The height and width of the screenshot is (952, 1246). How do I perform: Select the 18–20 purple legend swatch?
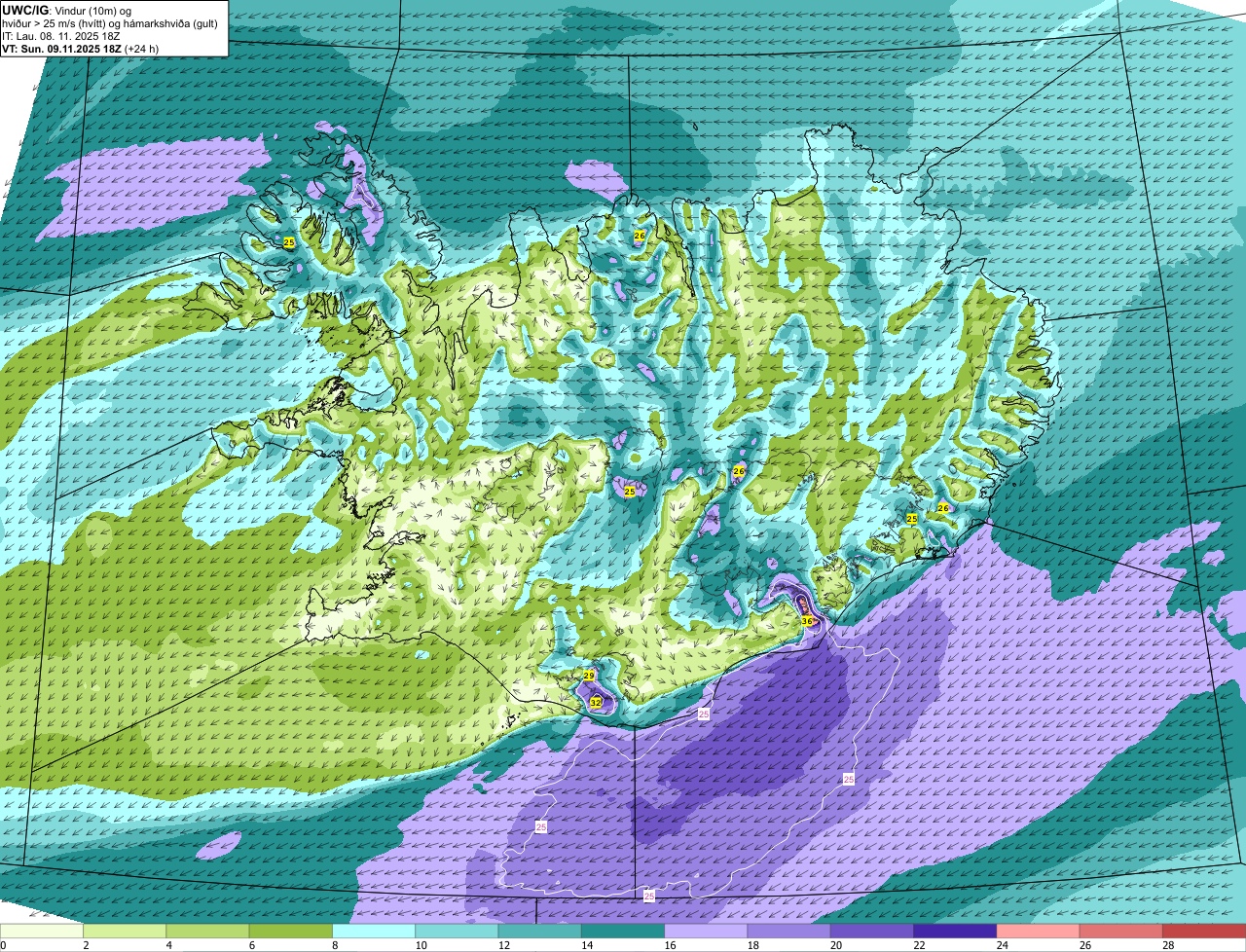[789, 932]
